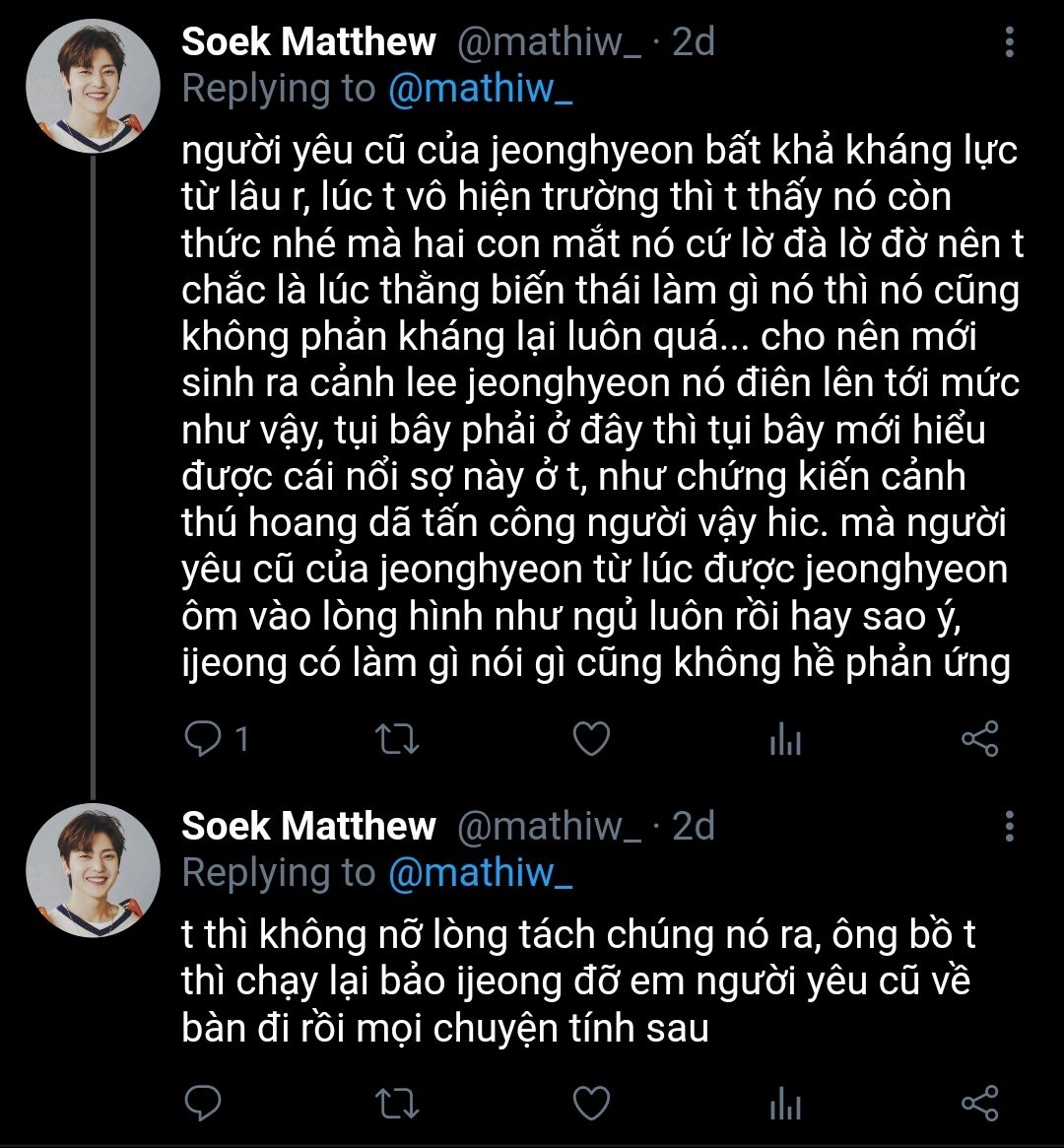The height and width of the screenshot is (1148, 1064).
Task: Like the first tweet
Action: pos(591,739)
